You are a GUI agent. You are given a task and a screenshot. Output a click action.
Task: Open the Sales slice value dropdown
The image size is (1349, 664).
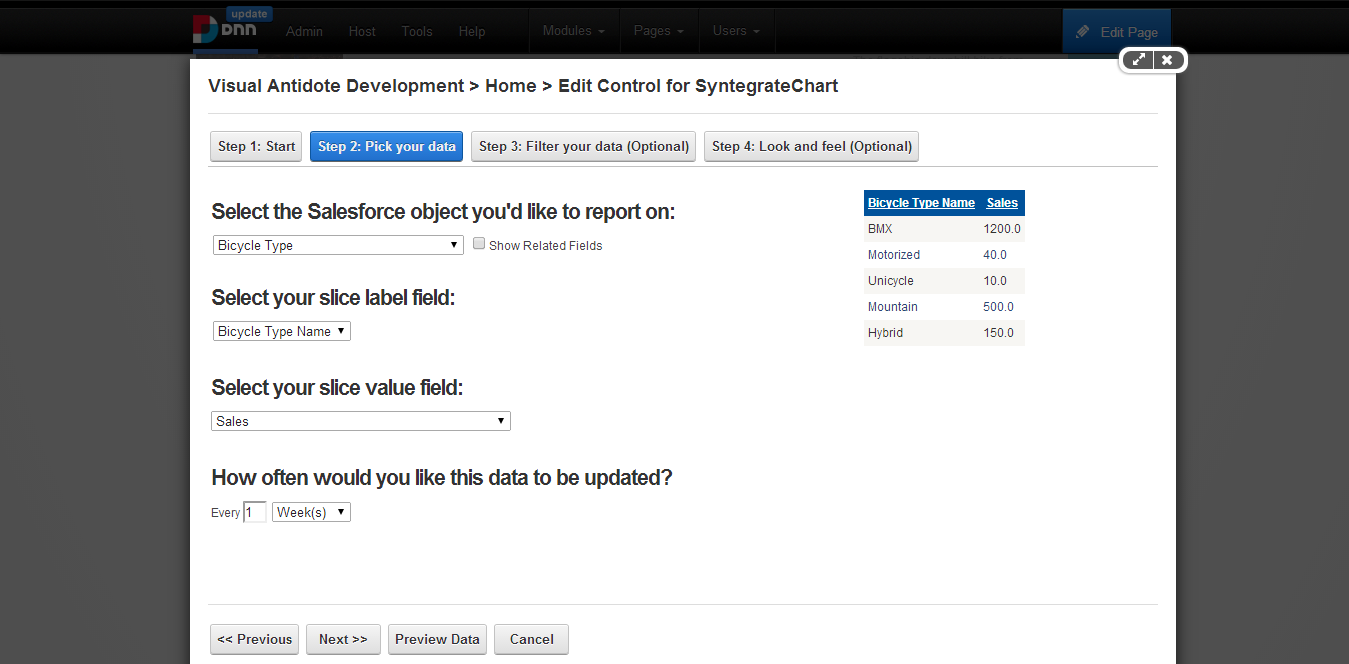click(361, 421)
